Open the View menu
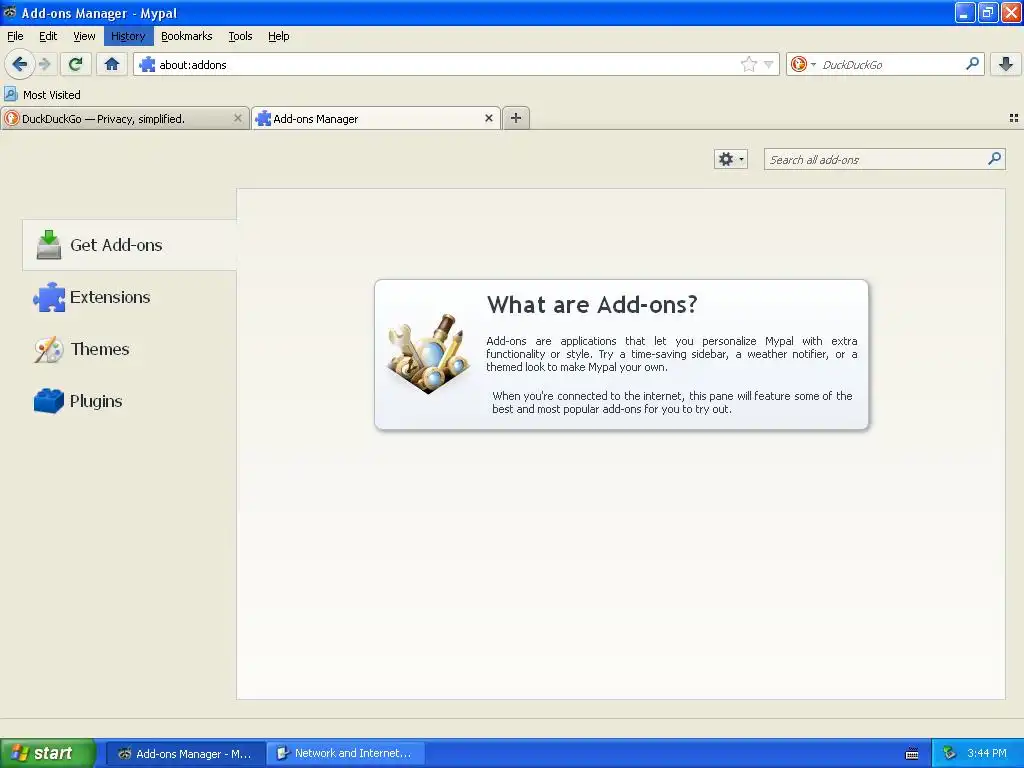 pyautogui.click(x=84, y=36)
